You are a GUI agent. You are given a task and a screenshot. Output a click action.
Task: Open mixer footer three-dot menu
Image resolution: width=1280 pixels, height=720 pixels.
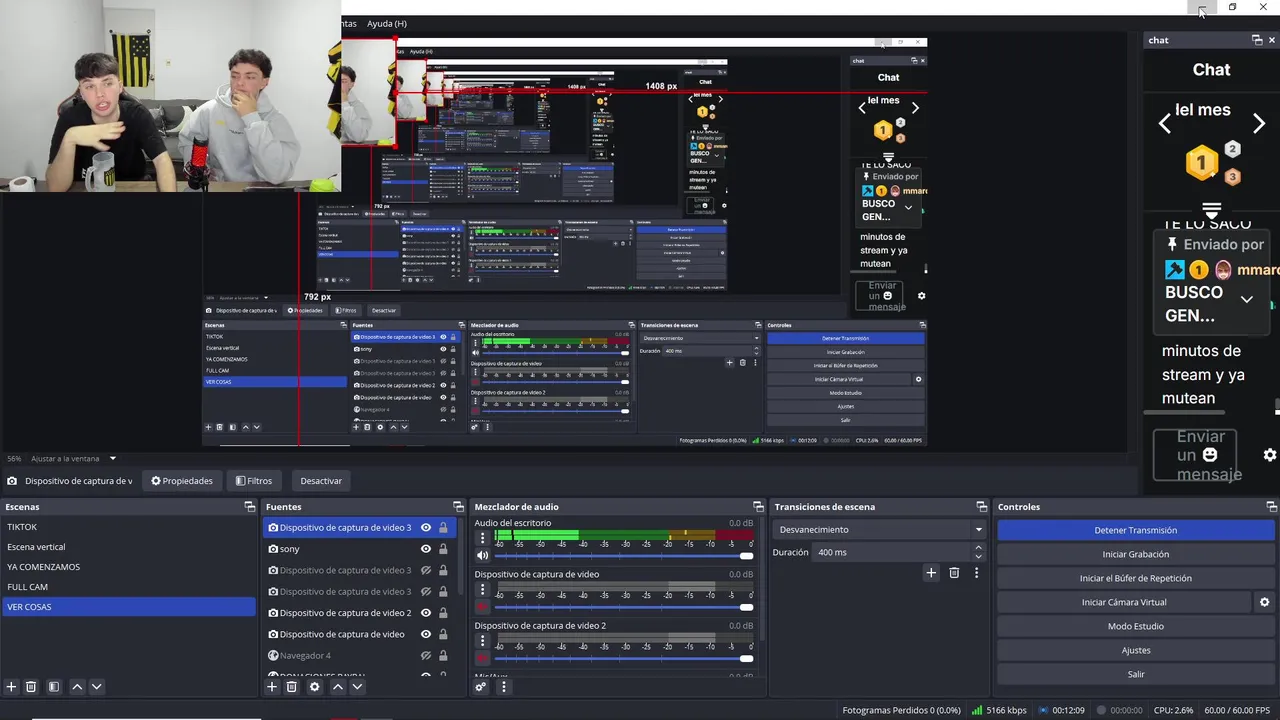[x=504, y=686]
